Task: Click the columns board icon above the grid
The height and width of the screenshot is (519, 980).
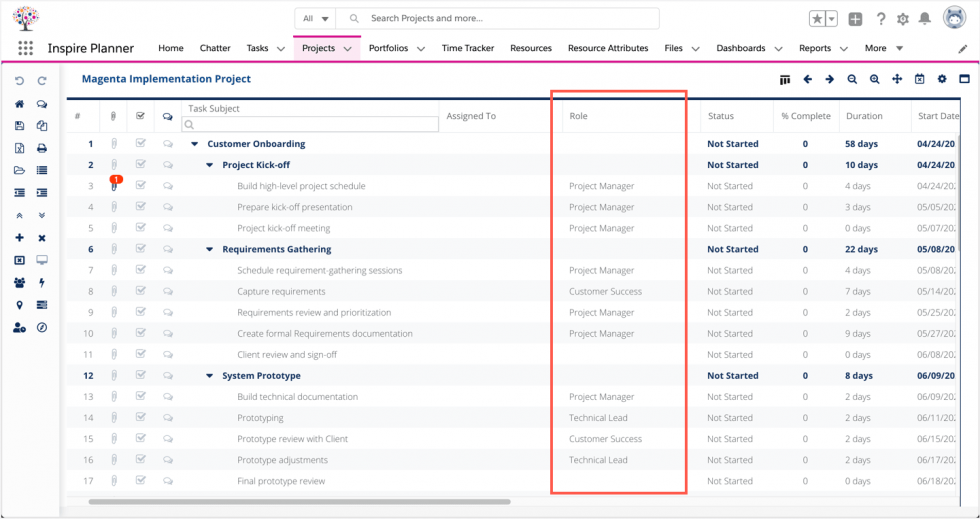Action: [785, 79]
